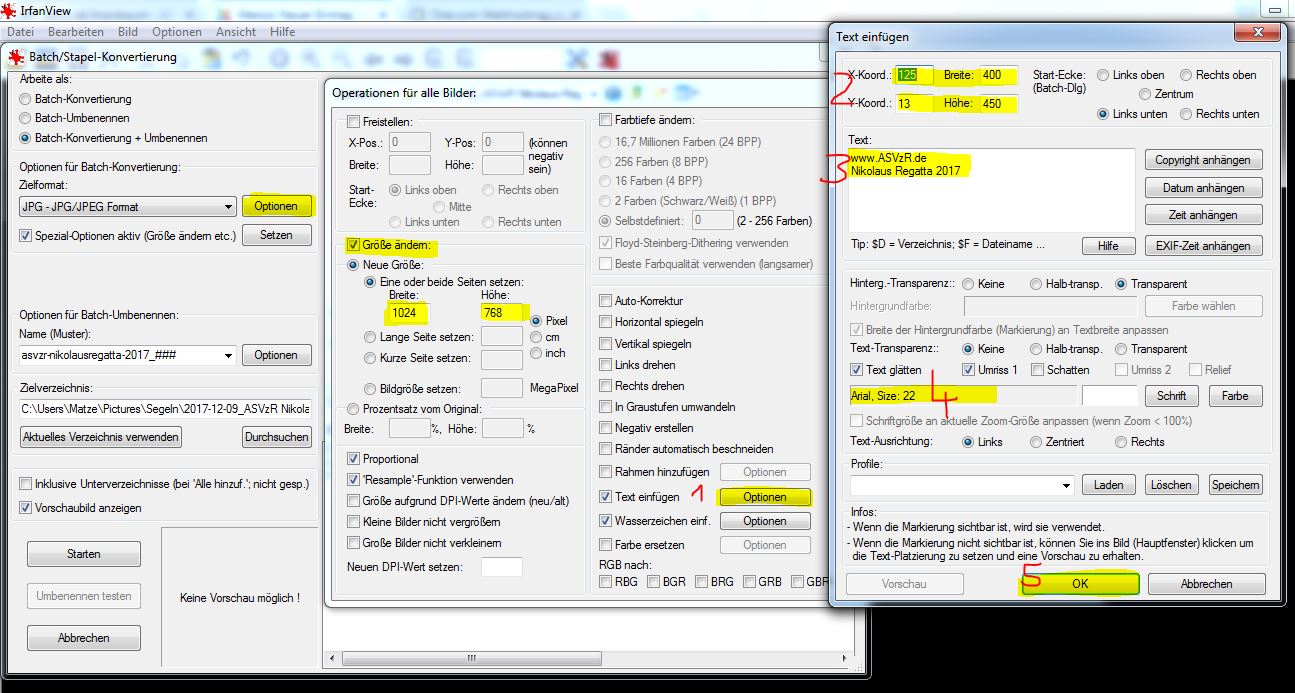Screen dimensions: 1295x693
Task: Toggle the Text einfügen checkbox
Action: click(606, 497)
